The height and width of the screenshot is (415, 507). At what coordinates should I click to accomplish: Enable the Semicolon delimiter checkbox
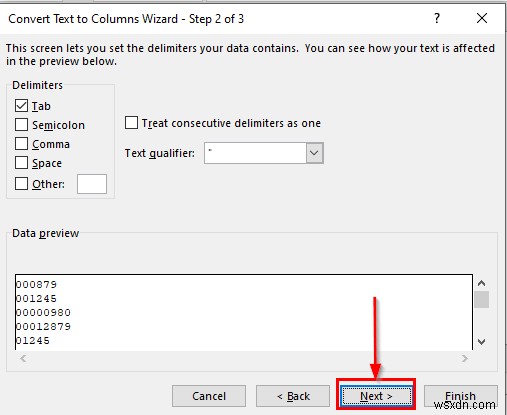[x=21, y=125]
